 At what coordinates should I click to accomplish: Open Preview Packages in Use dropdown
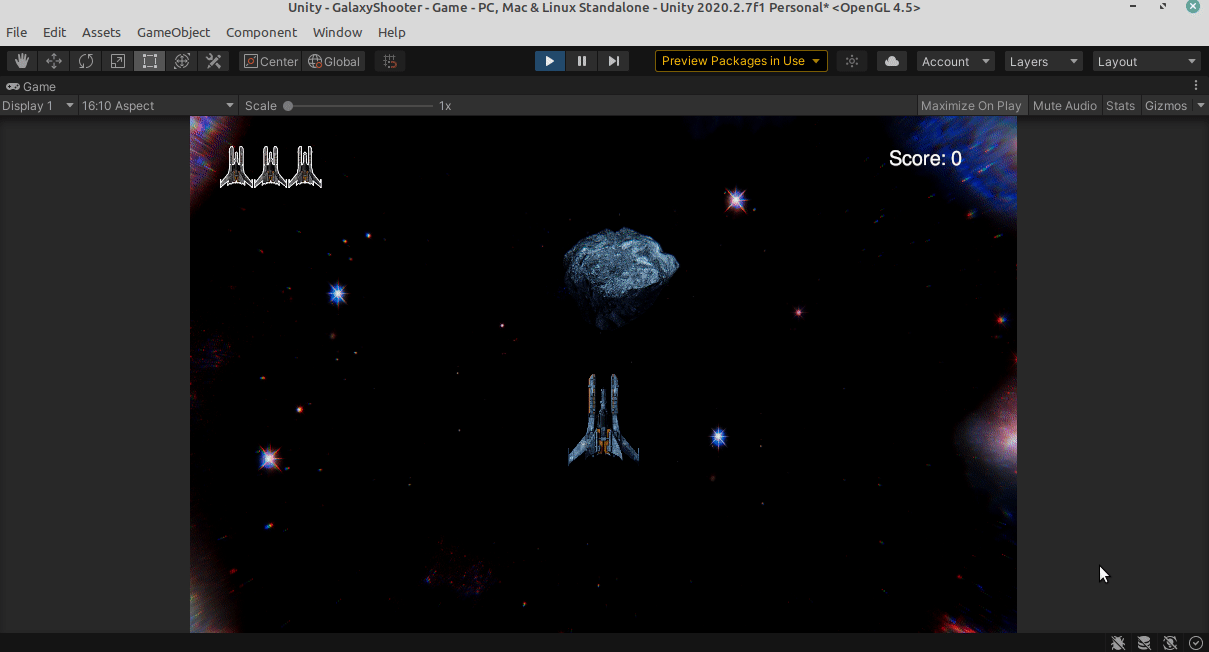741,61
